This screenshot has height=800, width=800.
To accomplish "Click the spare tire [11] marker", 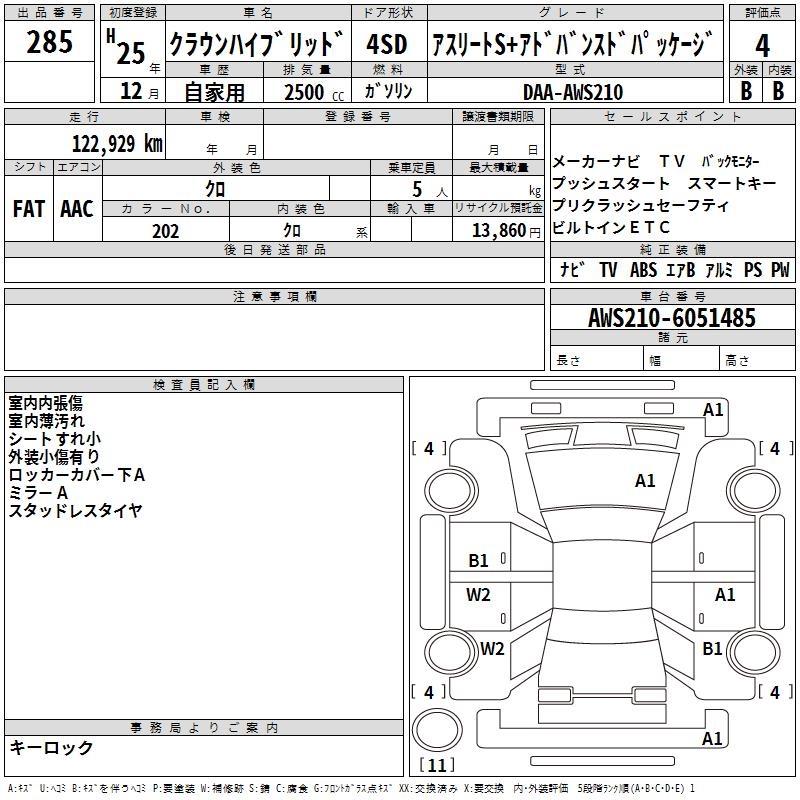I will click(437, 765).
